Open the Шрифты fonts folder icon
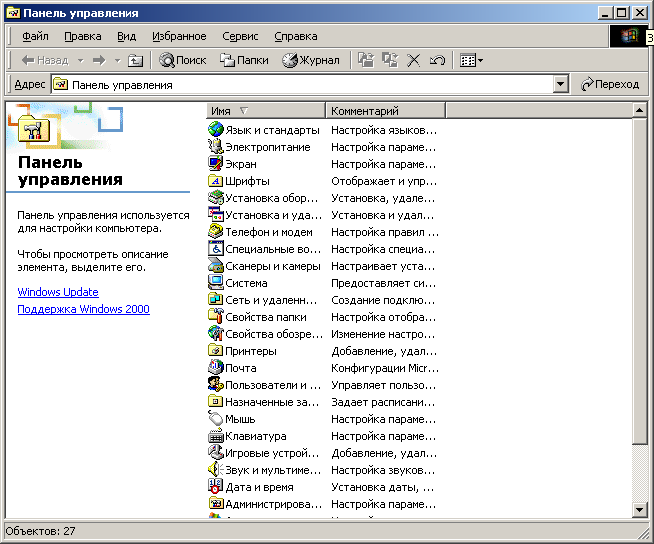This screenshot has width=654, height=544. tap(216, 181)
